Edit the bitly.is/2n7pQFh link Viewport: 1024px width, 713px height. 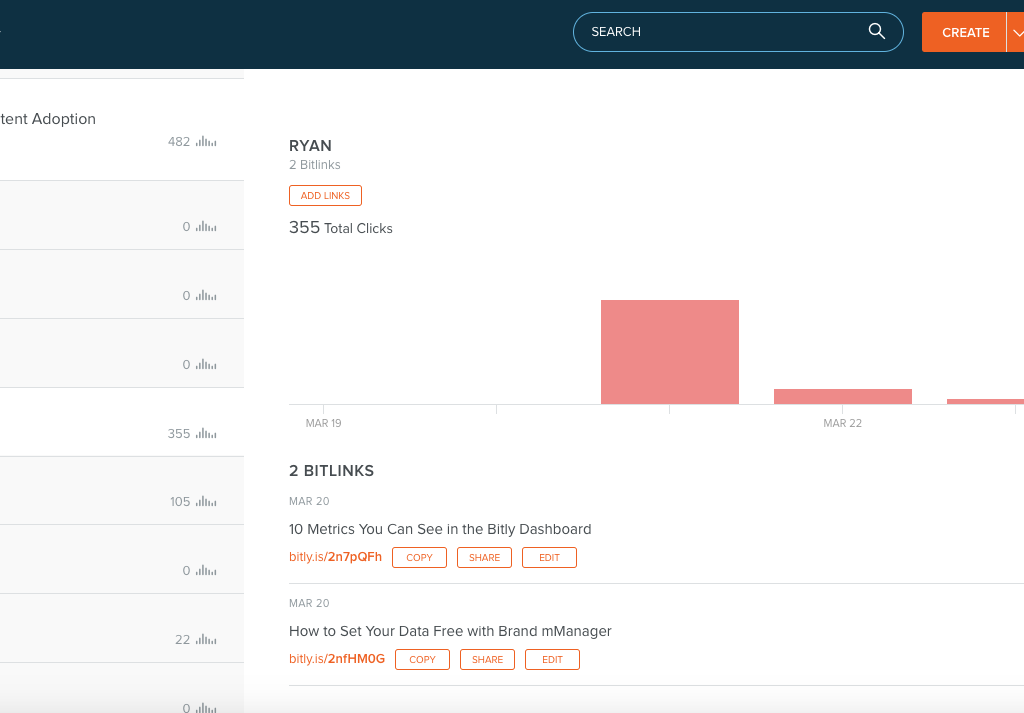click(x=549, y=558)
